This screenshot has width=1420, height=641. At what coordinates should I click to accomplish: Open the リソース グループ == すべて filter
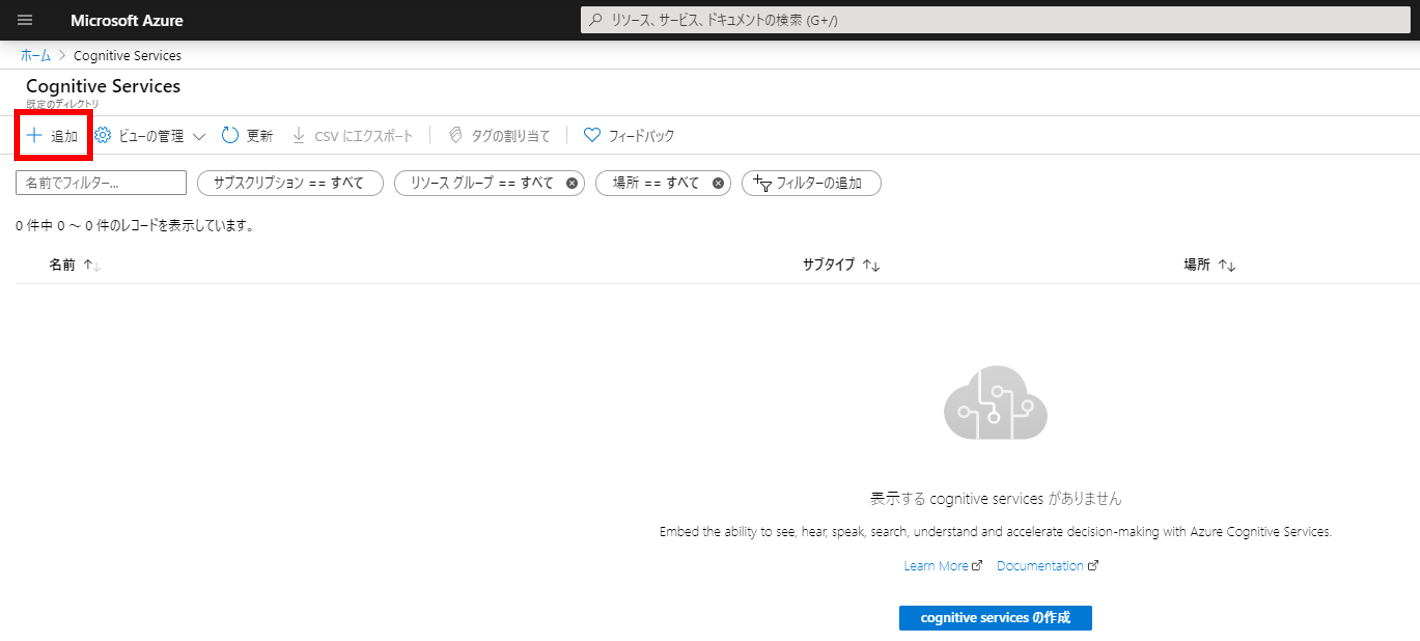(x=481, y=183)
